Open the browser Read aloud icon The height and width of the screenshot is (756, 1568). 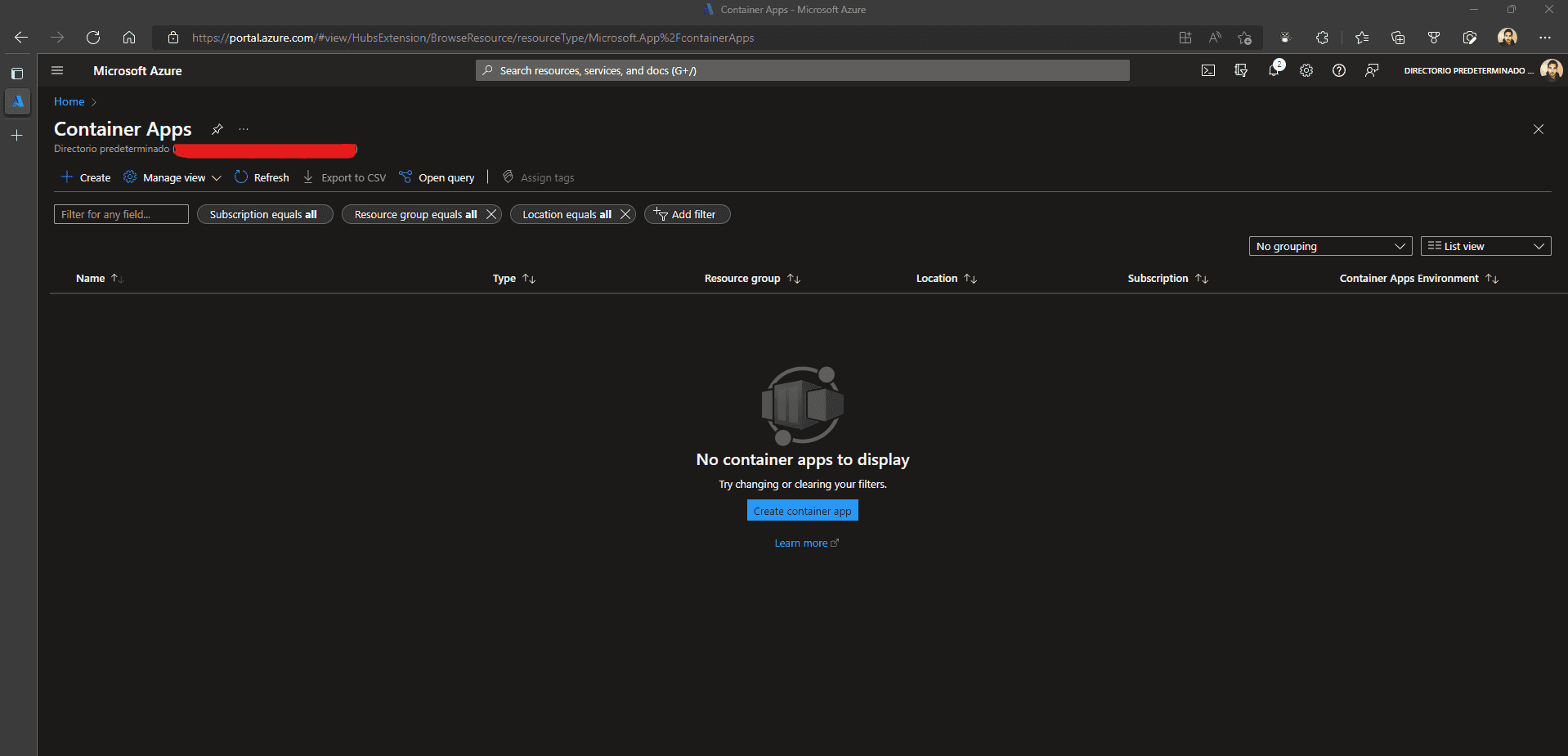(x=1215, y=38)
